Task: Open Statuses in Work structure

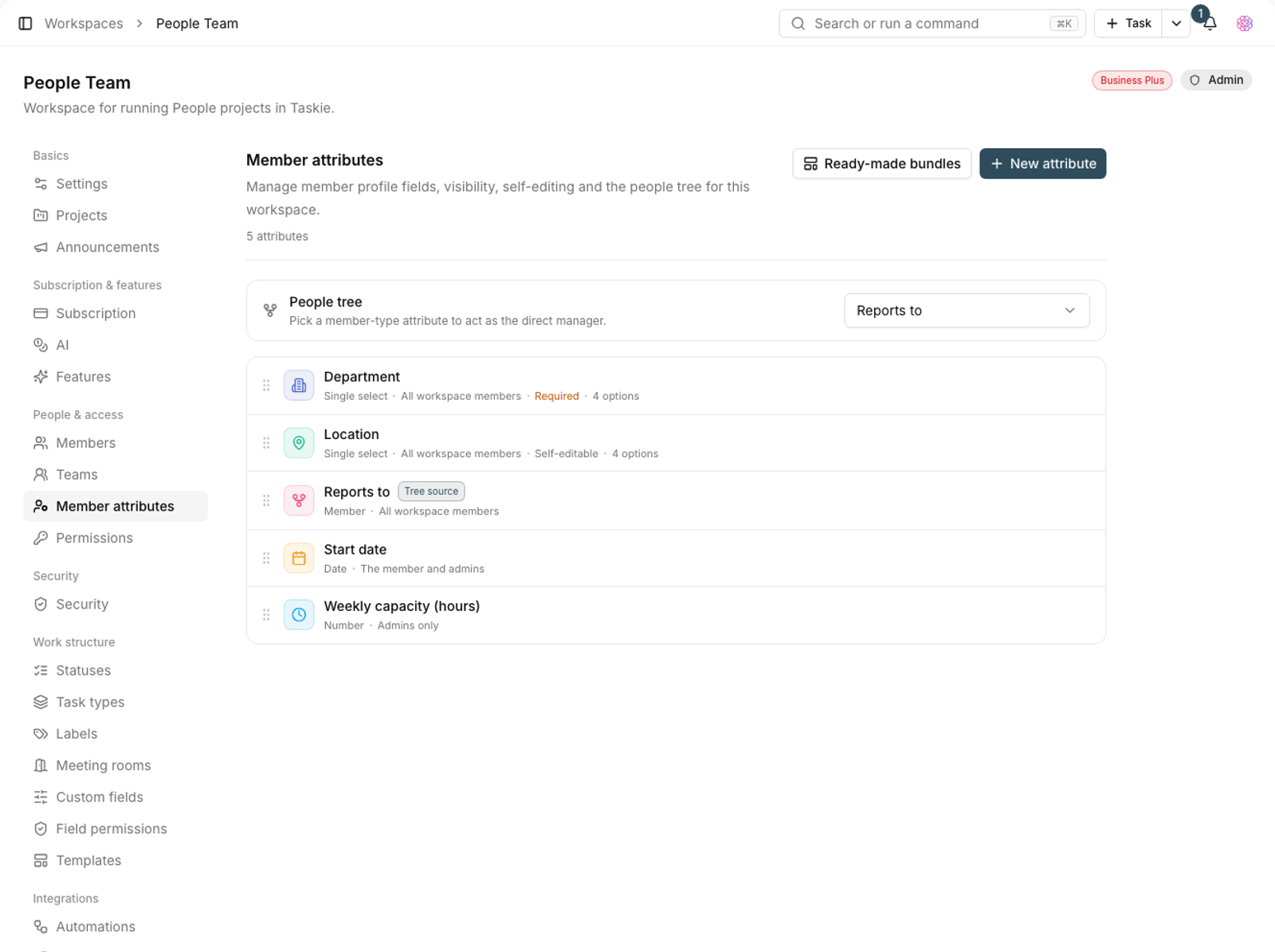Action: click(116, 671)
